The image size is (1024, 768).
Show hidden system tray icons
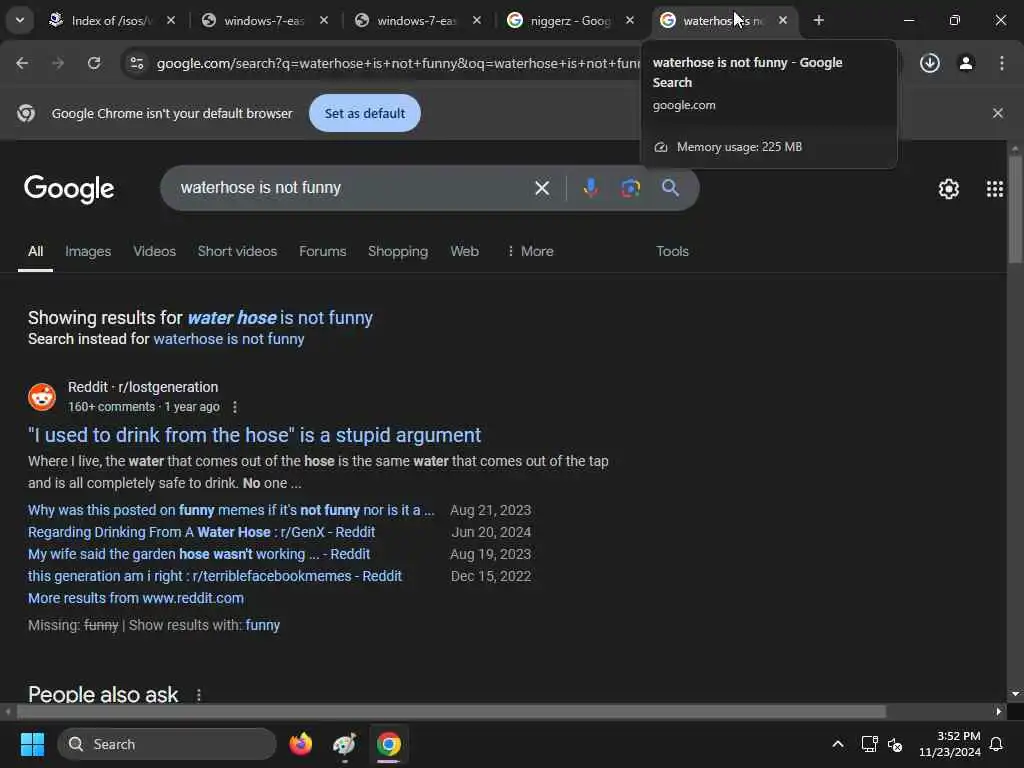(837, 744)
